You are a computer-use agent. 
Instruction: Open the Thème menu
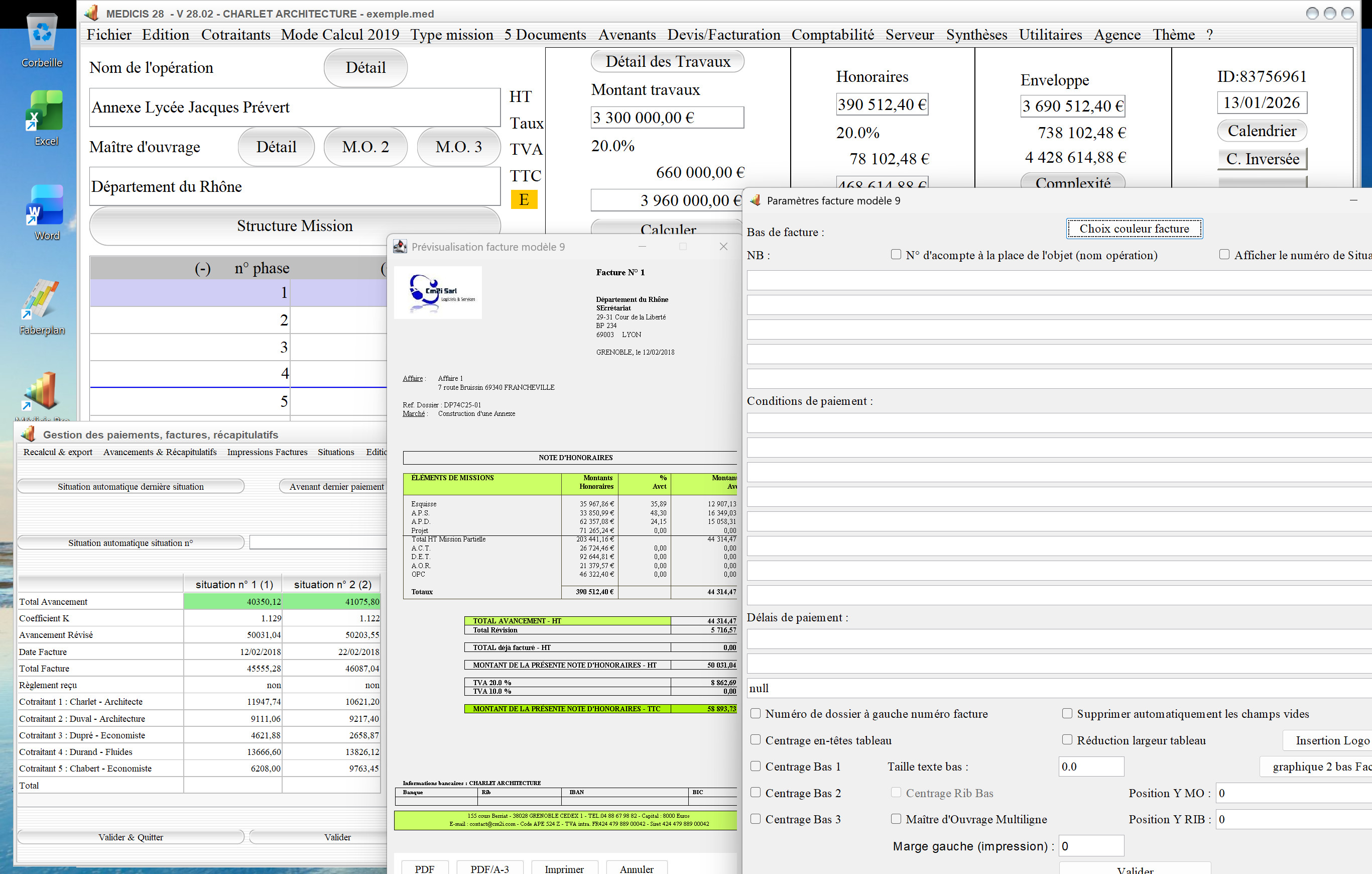(1174, 35)
